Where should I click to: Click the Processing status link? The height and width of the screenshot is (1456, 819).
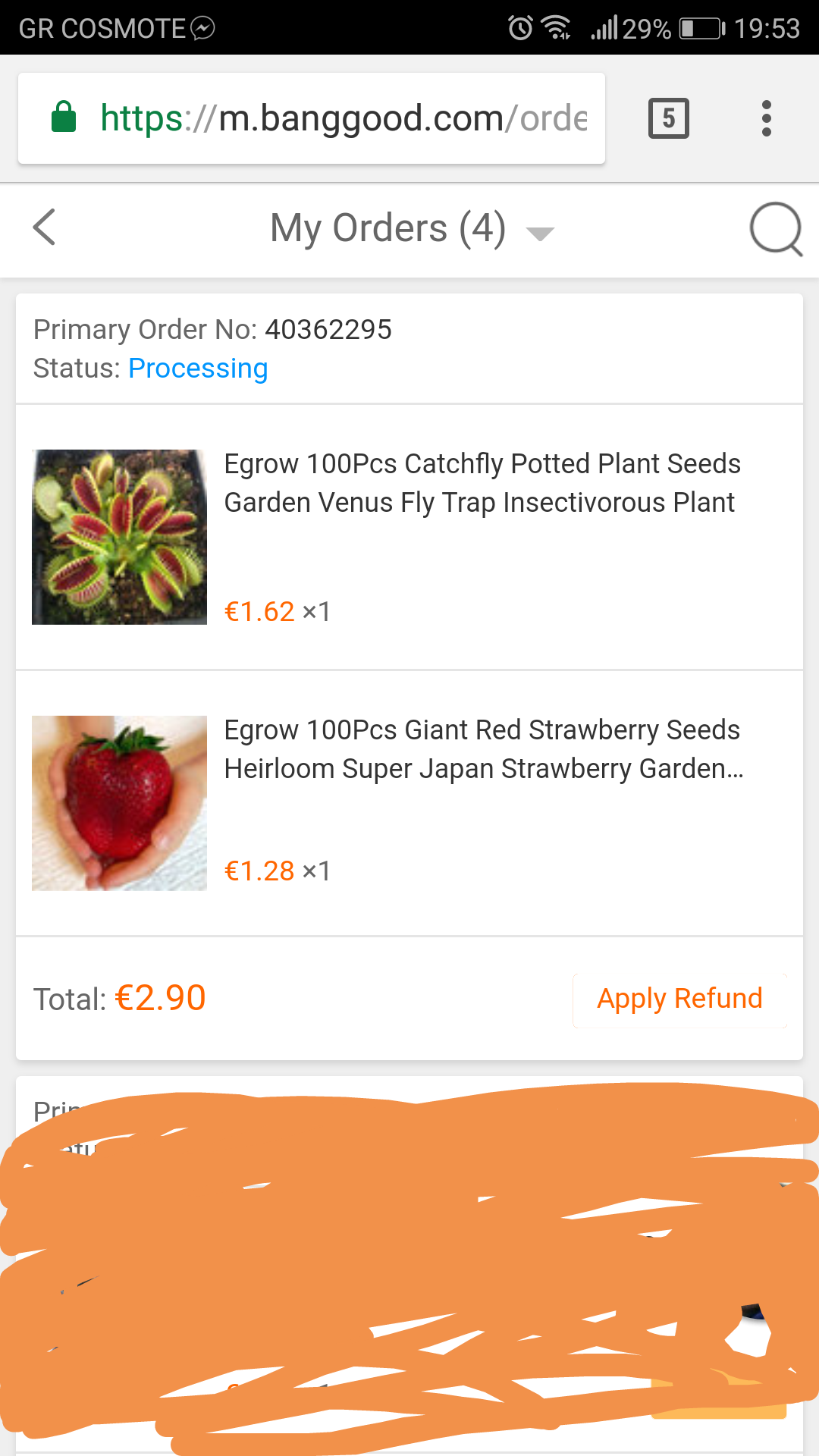pos(198,368)
